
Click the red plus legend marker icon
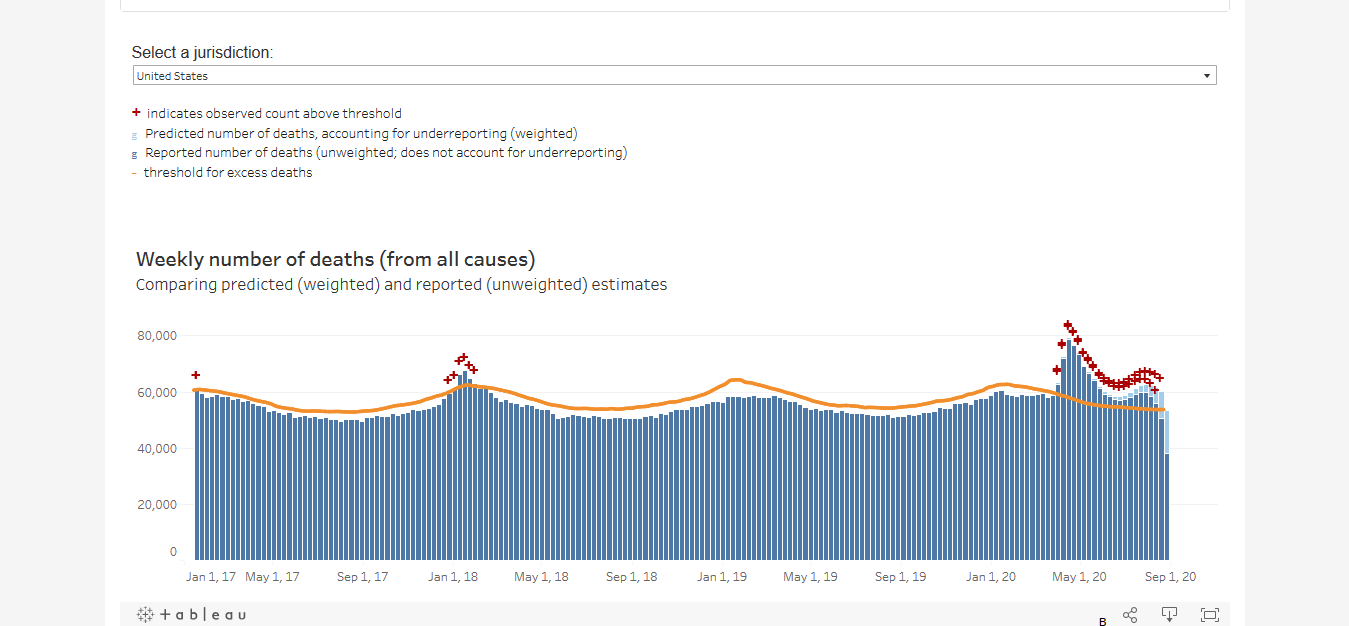(136, 113)
